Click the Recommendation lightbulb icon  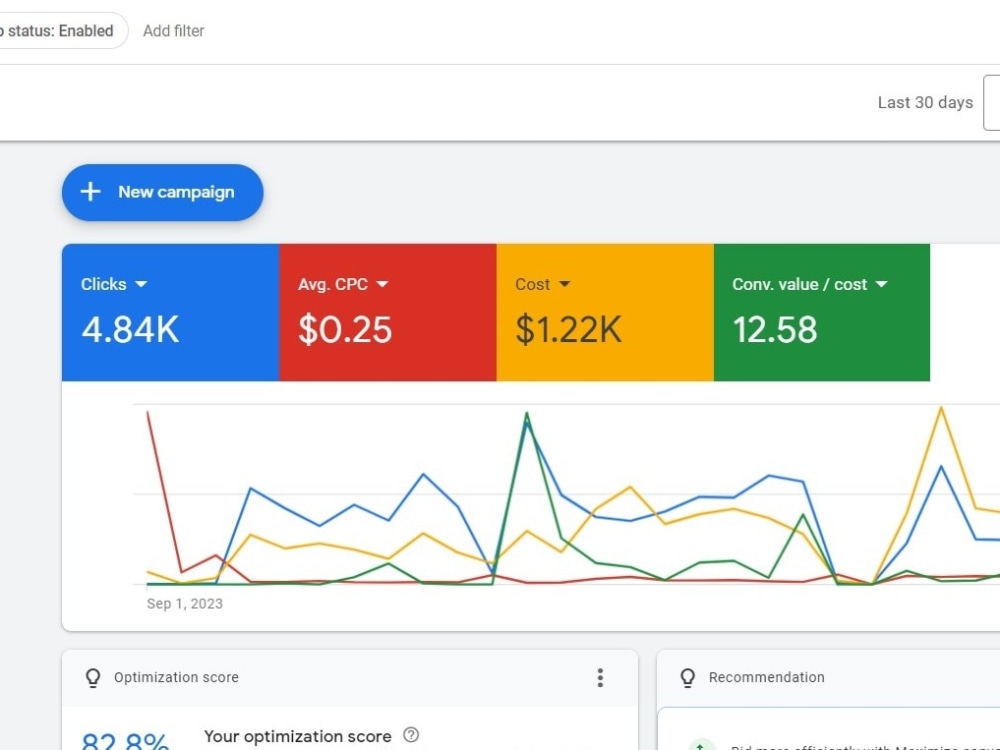pos(688,677)
